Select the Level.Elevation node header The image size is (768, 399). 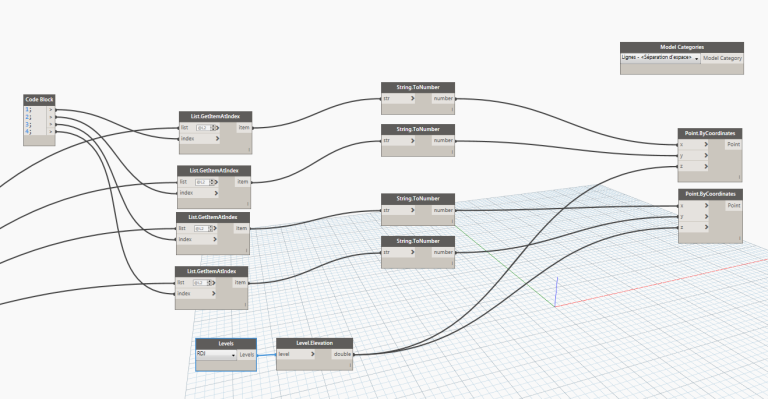(x=314, y=343)
